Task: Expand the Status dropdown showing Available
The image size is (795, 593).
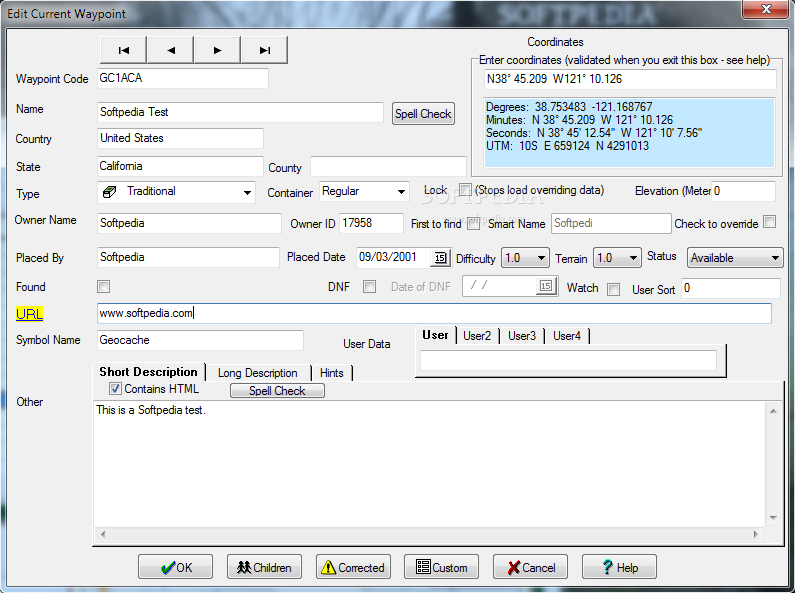Action: 735,258
